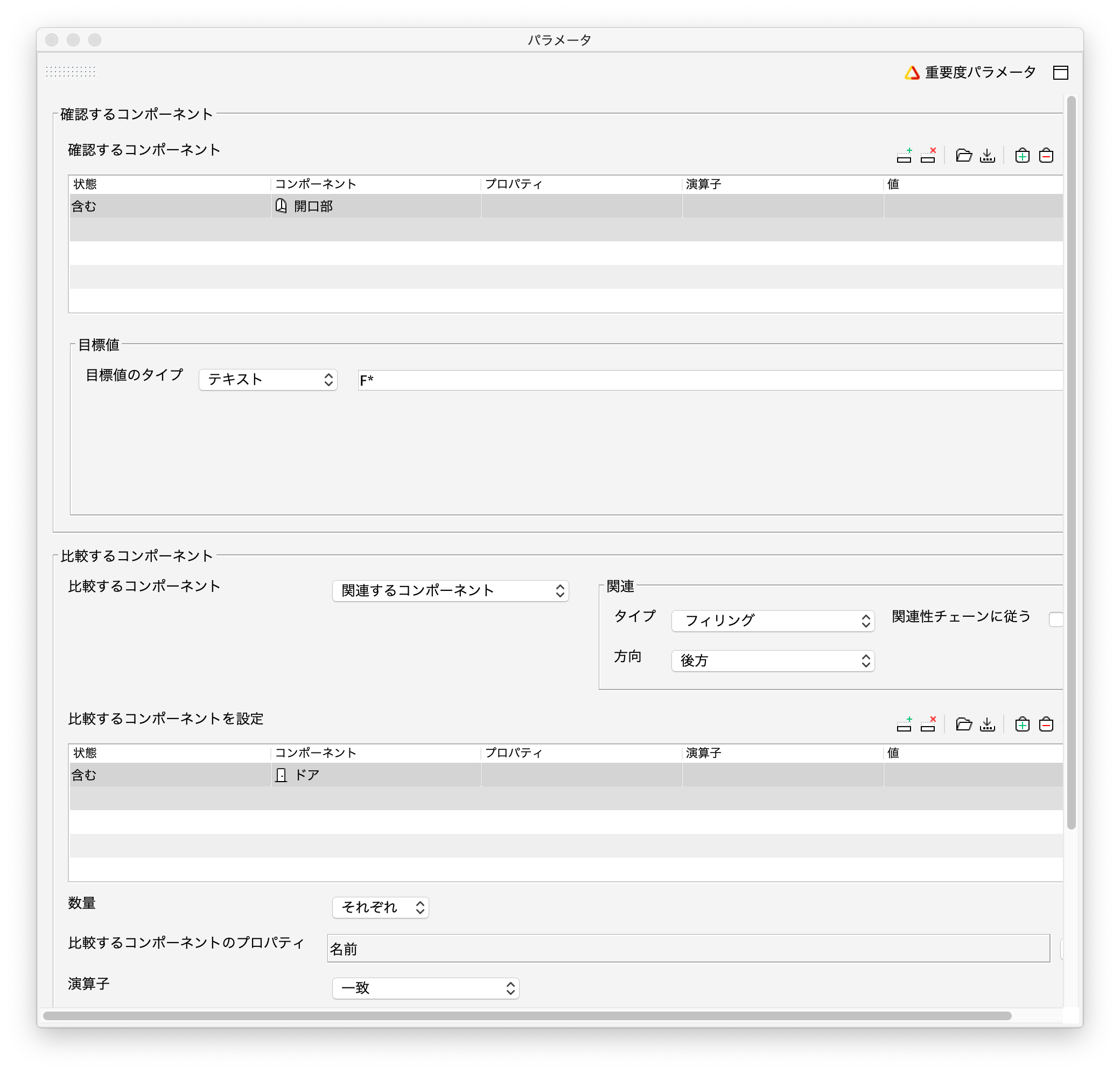Click the 名前 property field

click(689, 949)
